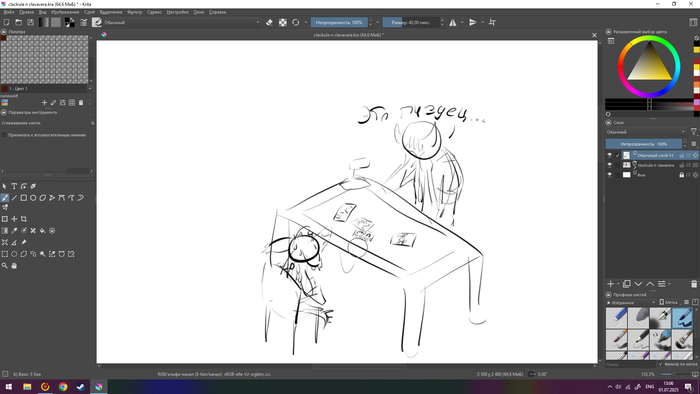Open brush blending mode dropdown in toolbar
Image resolution: width=700 pixels, height=394 pixels.
(182, 22)
